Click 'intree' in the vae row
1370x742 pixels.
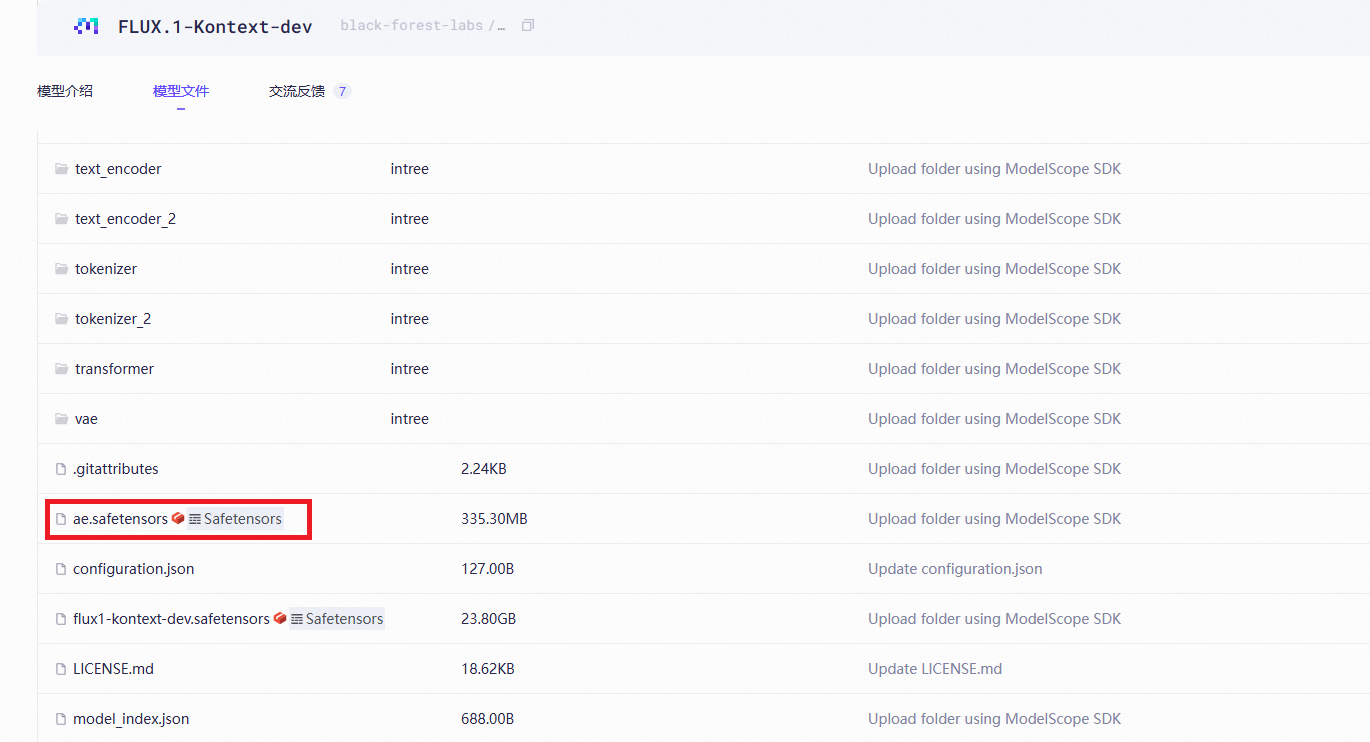point(410,419)
